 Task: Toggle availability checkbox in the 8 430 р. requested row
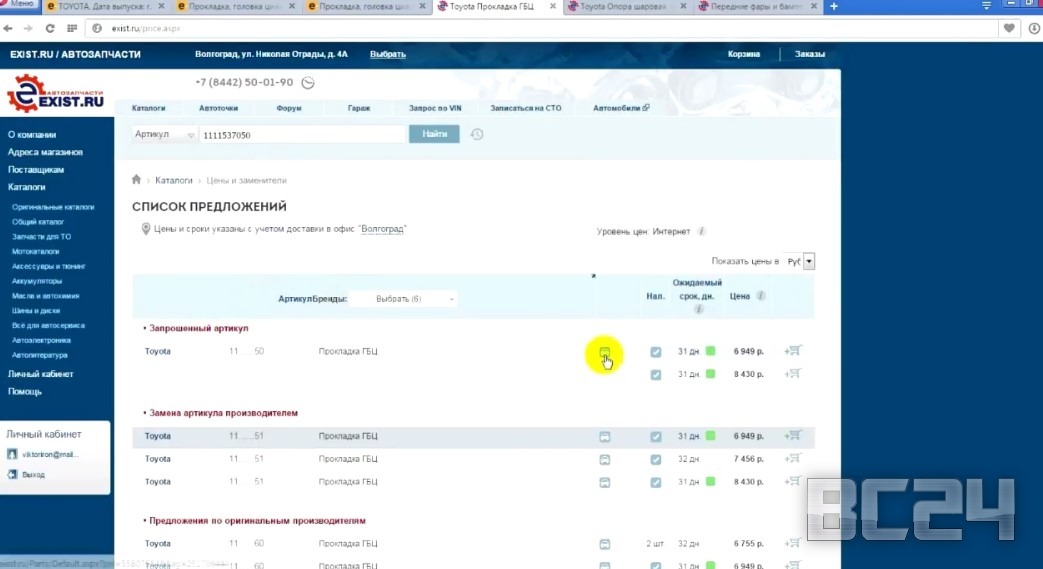pyautogui.click(x=656, y=375)
